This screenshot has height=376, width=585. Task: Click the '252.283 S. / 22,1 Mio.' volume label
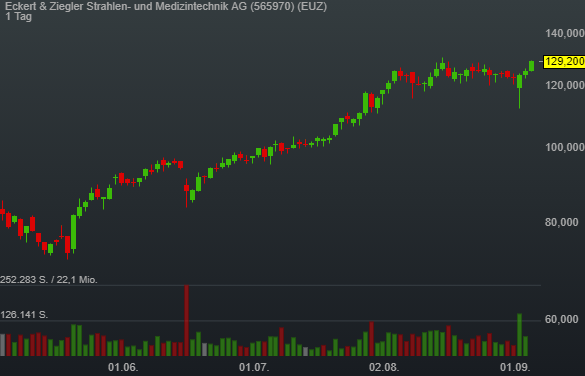(x=49, y=280)
